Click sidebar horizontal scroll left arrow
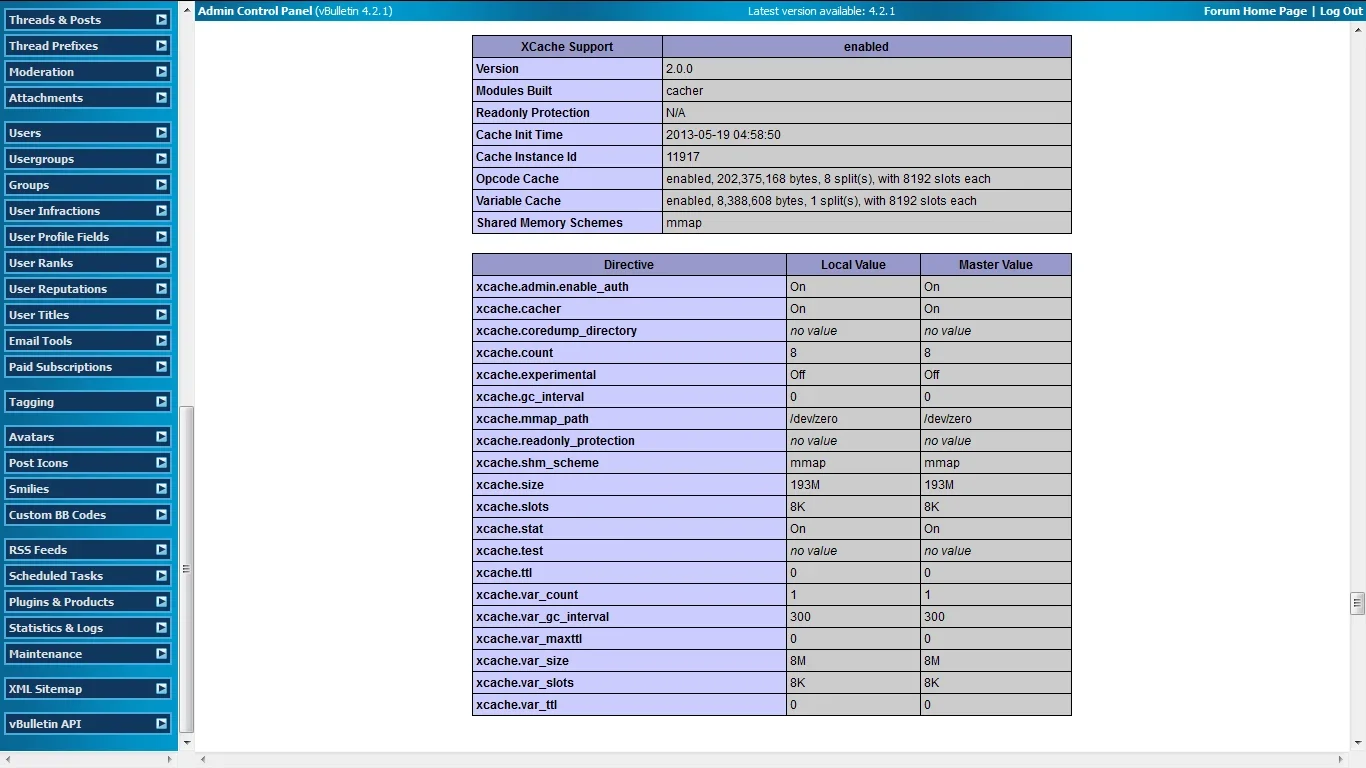 8,760
